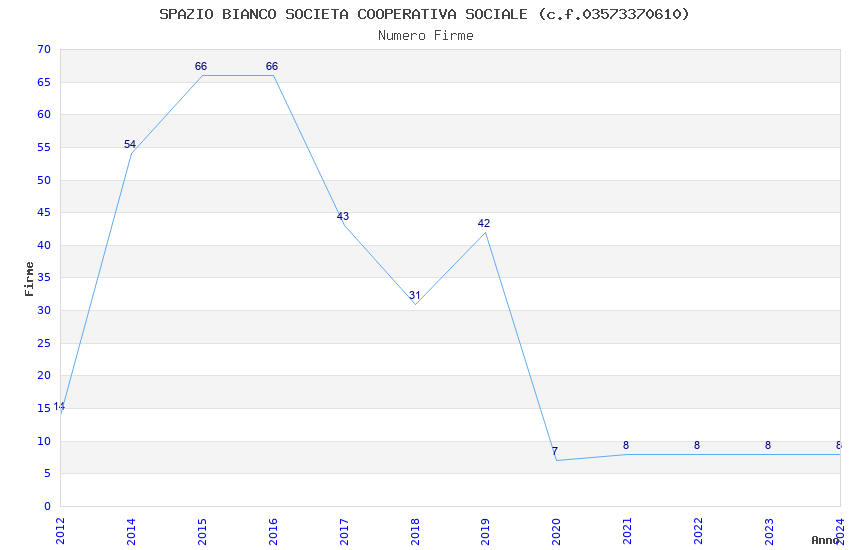Click the data label '66' above 2015
Image resolution: width=850 pixels, height=550 pixels.
pos(201,66)
